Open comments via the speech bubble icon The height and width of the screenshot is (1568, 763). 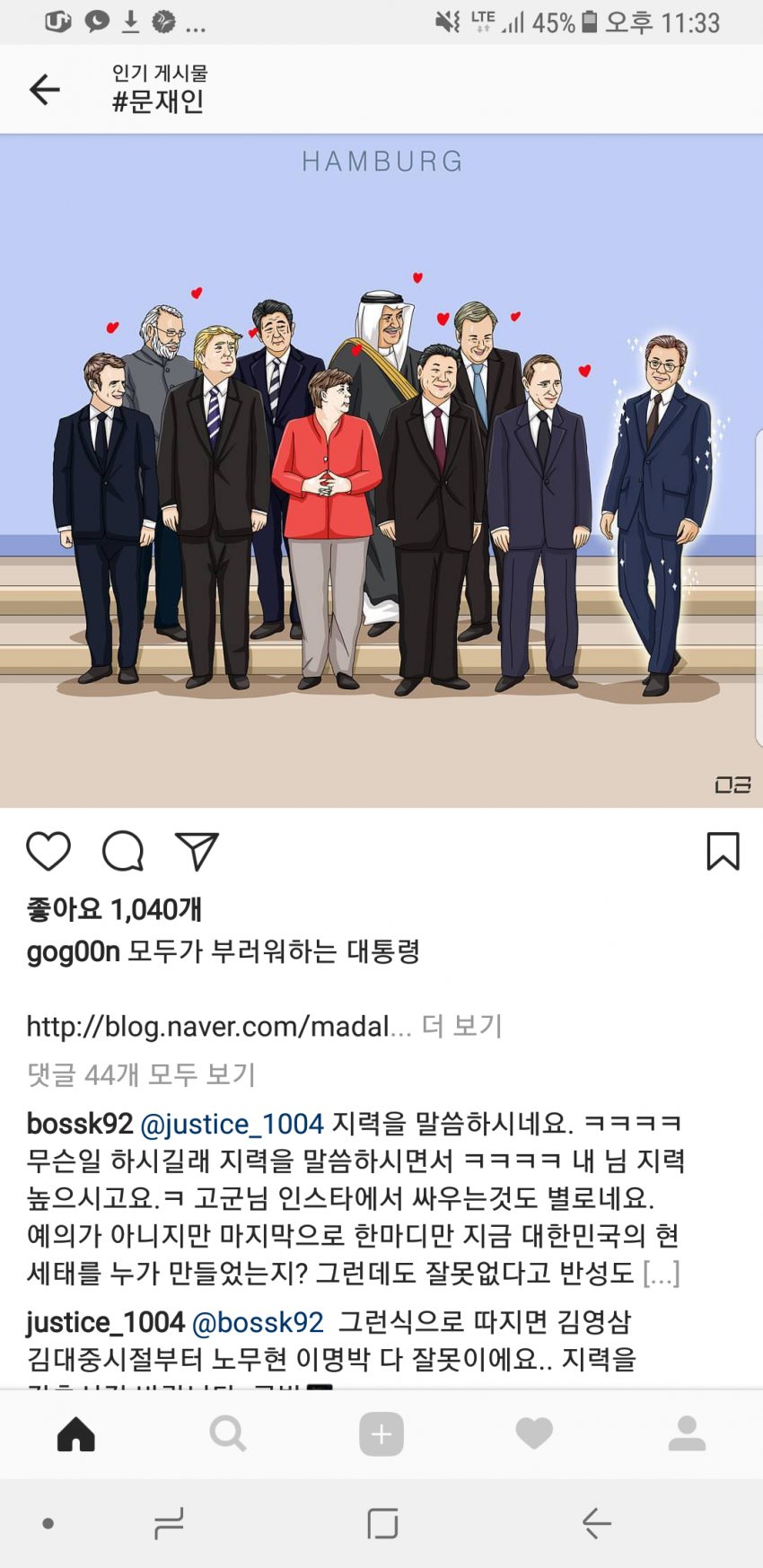[123, 851]
